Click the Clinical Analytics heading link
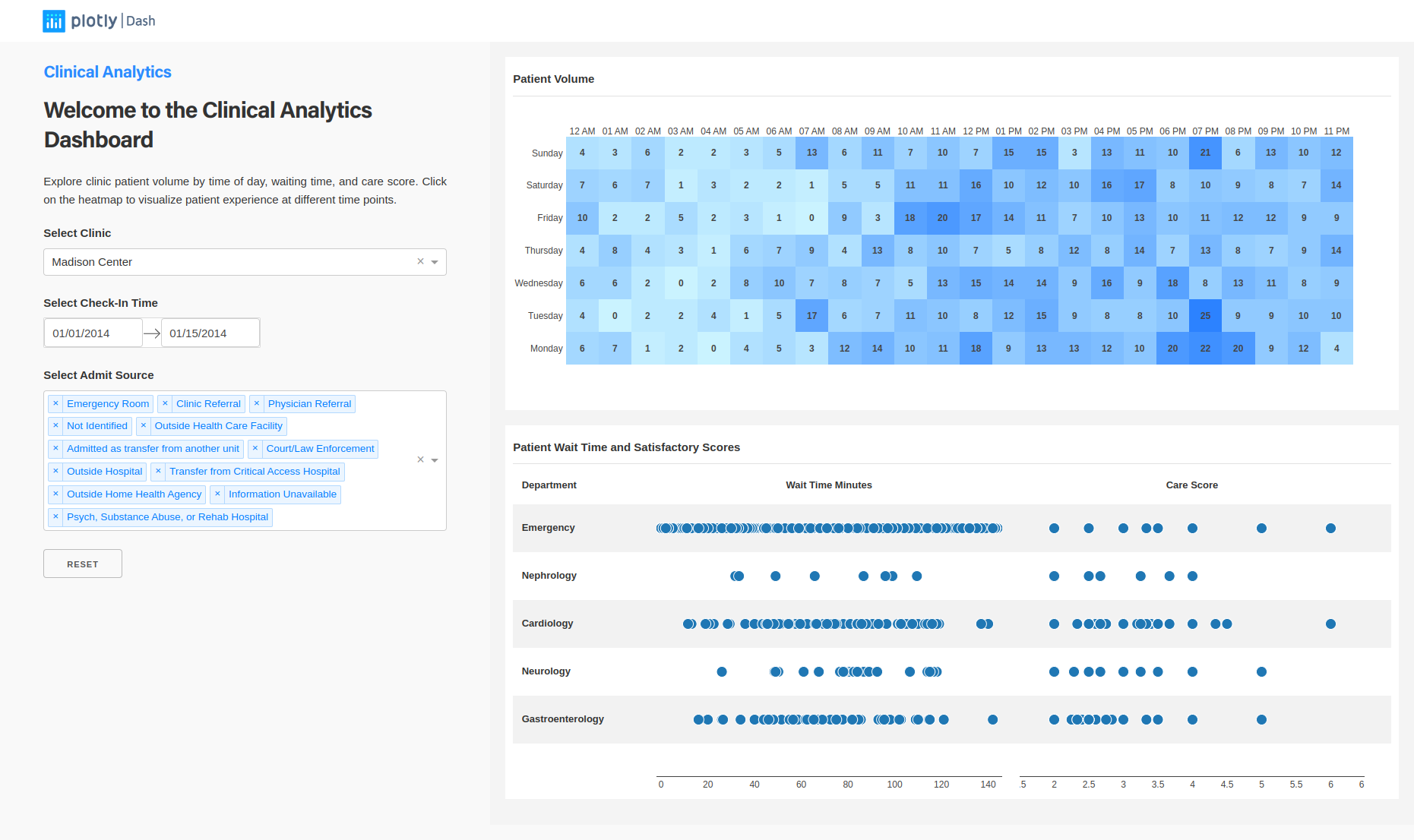 107,72
